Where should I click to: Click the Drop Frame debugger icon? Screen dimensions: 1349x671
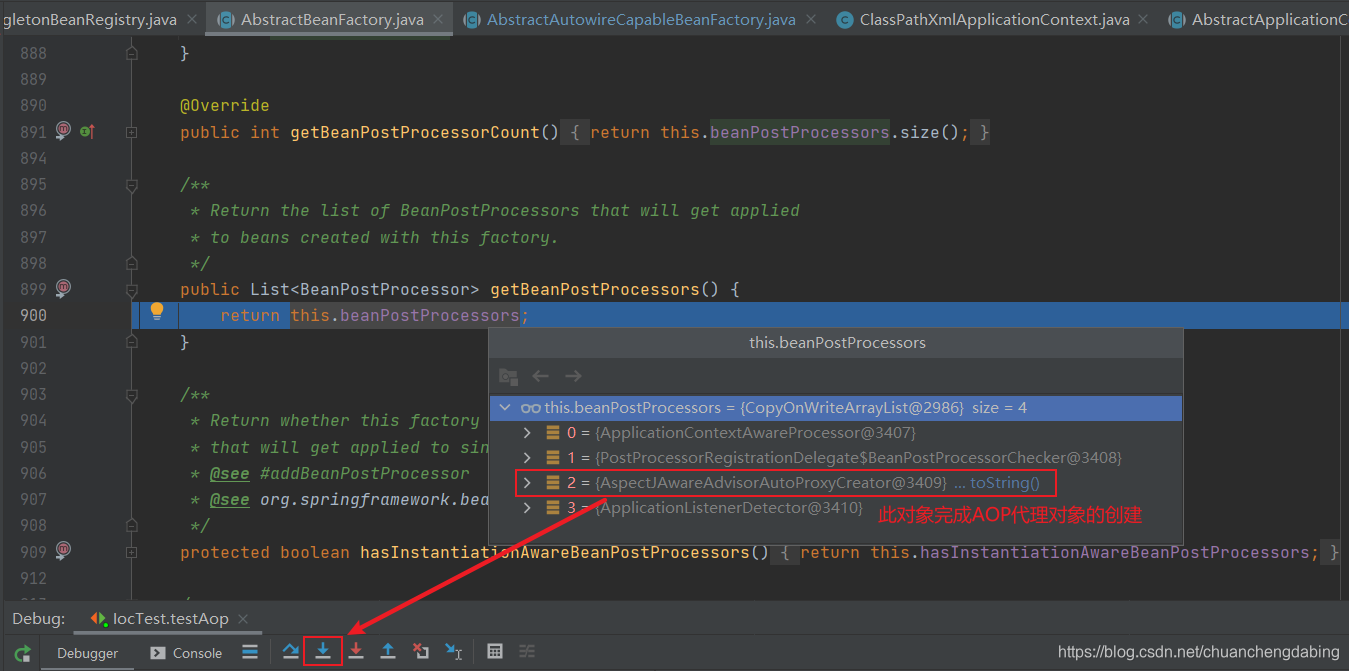421,651
